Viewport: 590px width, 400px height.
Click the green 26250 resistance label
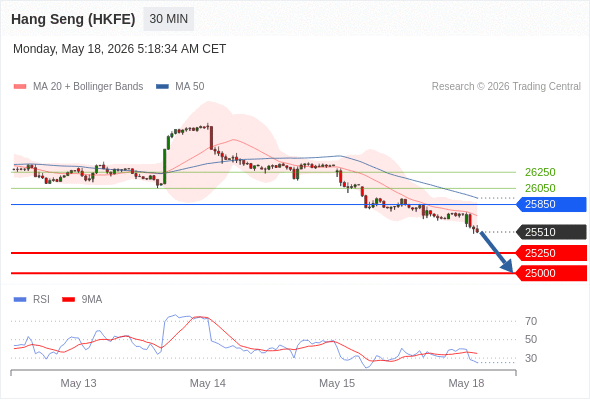[540, 172]
